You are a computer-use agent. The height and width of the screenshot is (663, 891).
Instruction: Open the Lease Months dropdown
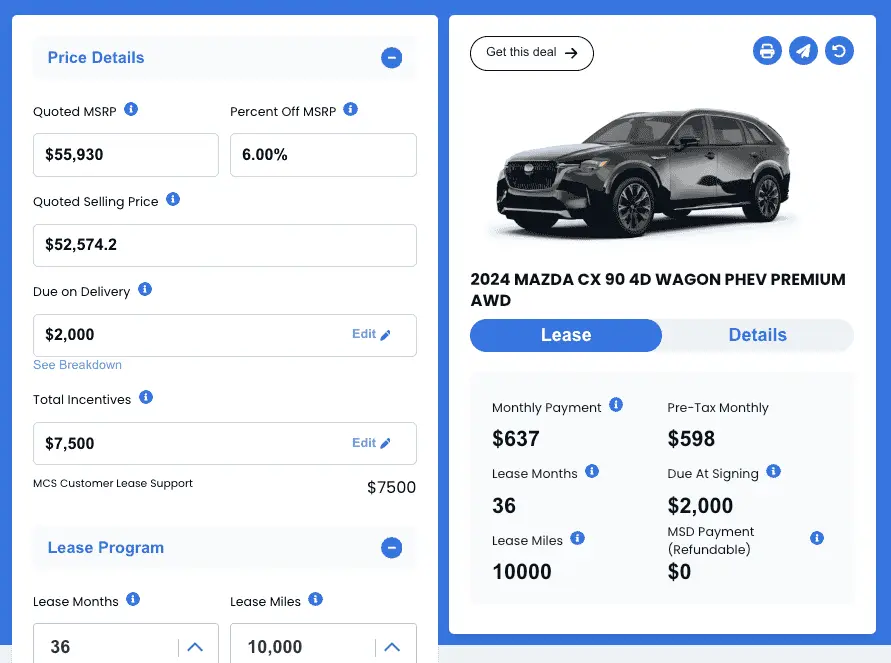point(195,647)
